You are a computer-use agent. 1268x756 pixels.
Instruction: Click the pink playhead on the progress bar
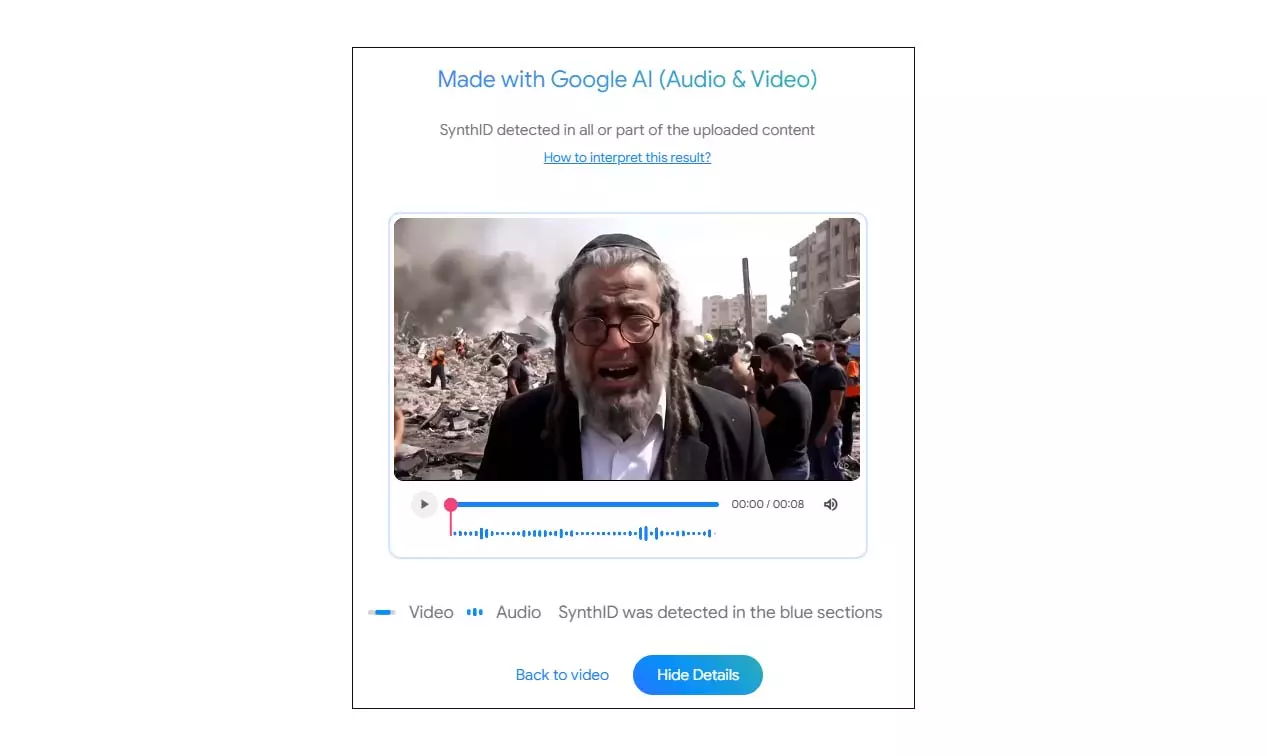tap(451, 505)
